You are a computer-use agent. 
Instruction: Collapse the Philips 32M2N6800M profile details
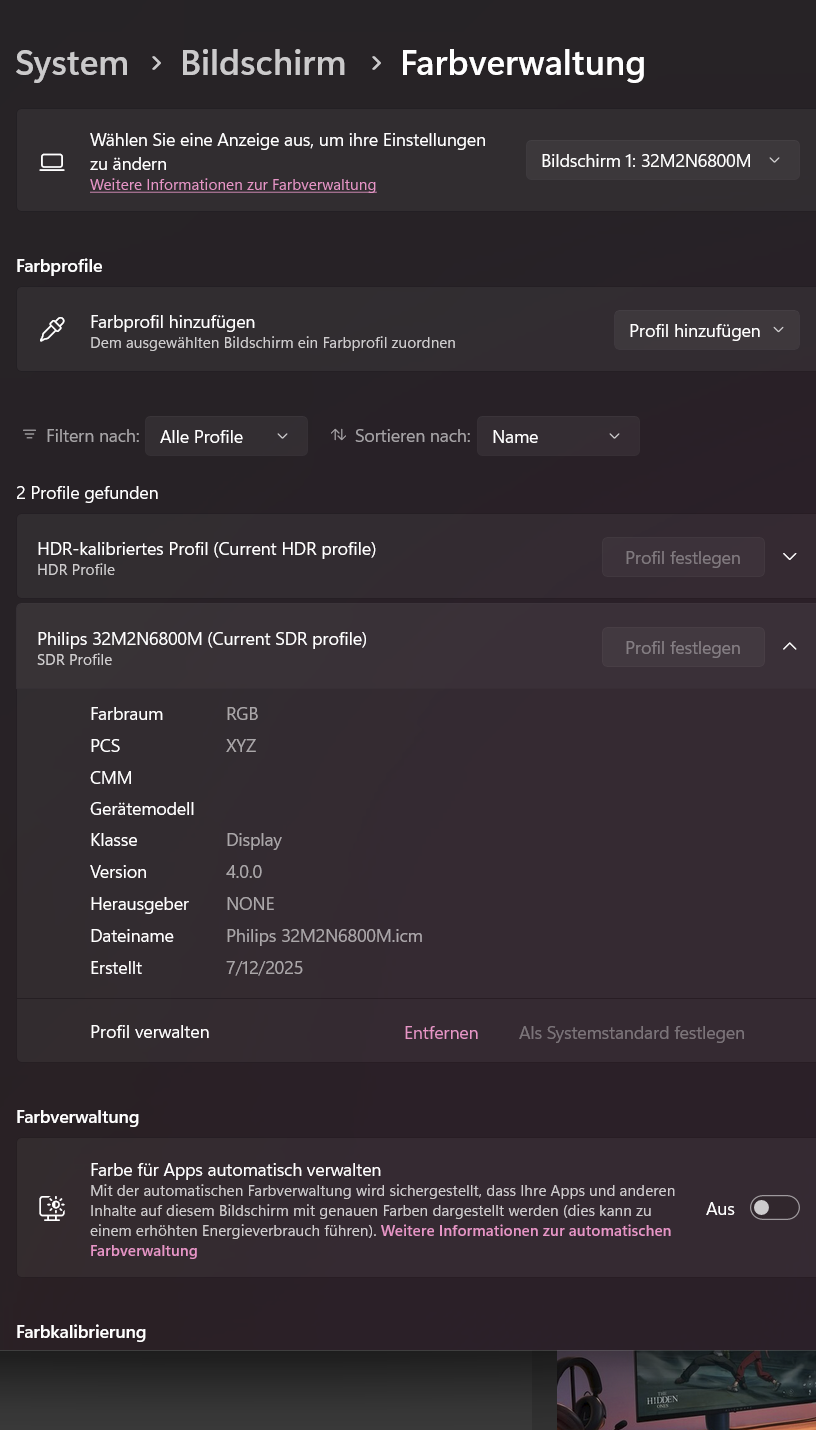tap(790, 647)
